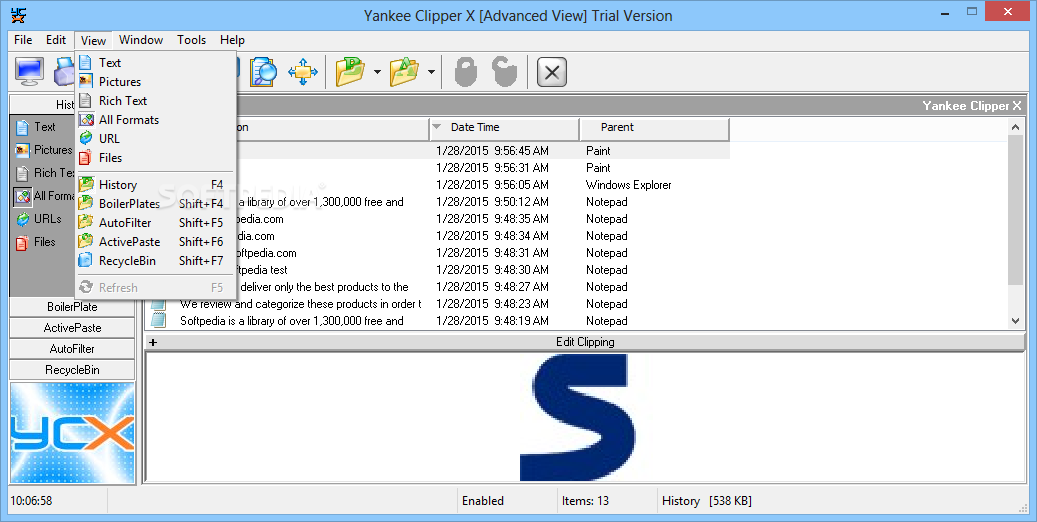Sort list by Date Time column

(x=505, y=128)
